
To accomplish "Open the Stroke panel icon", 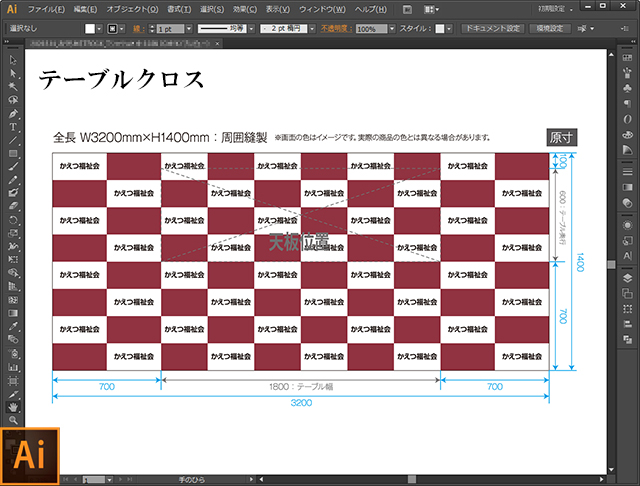I will point(627,172).
